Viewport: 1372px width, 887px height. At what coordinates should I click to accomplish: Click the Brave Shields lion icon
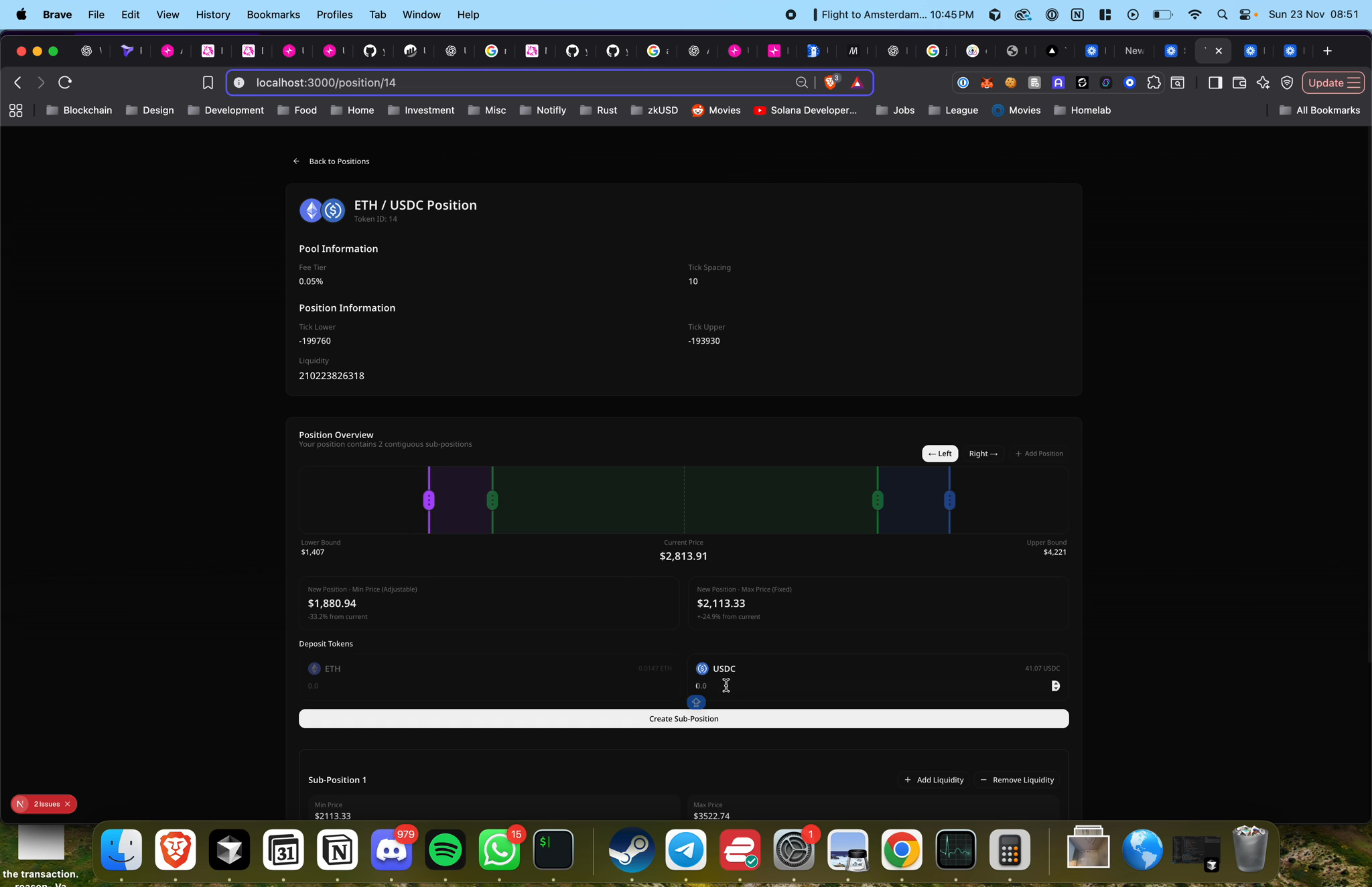(831, 82)
